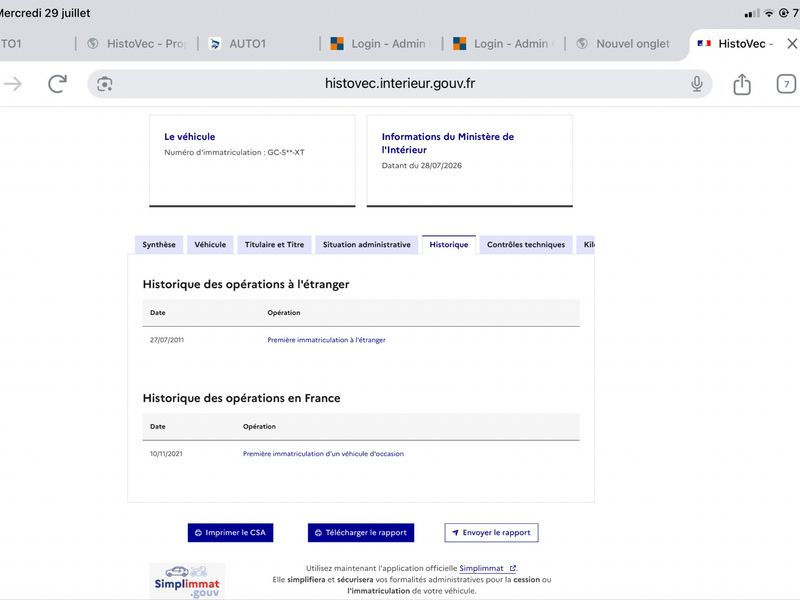Click the Mercredi 29 juillet date

pyautogui.click(x=45, y=13)
